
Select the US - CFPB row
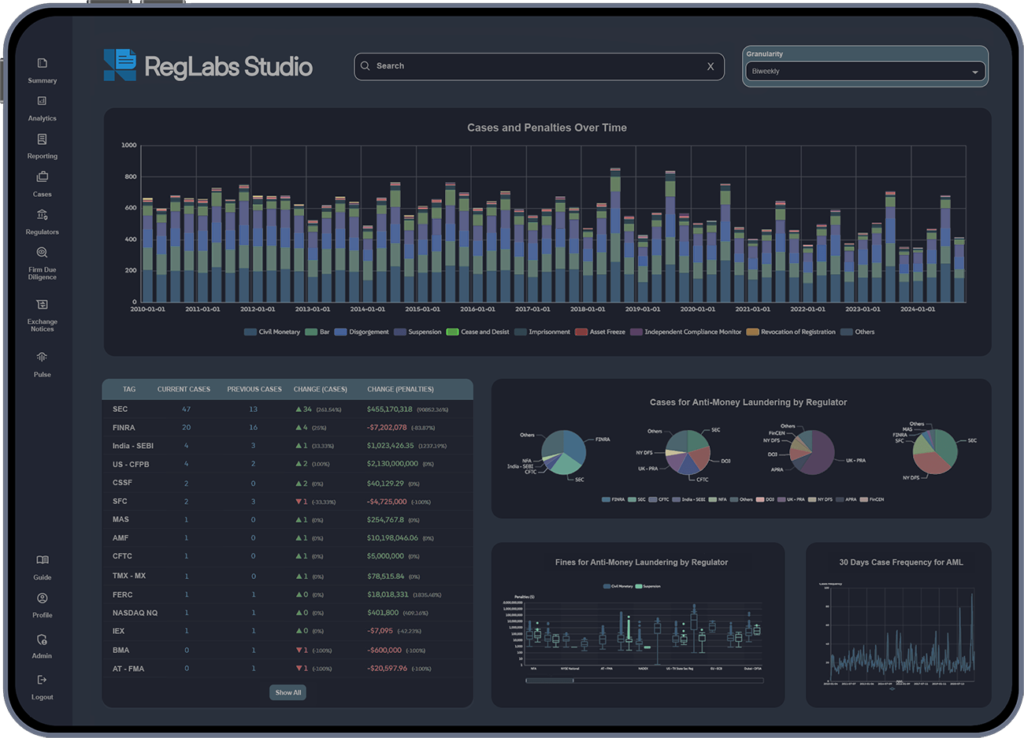[287, 464]
